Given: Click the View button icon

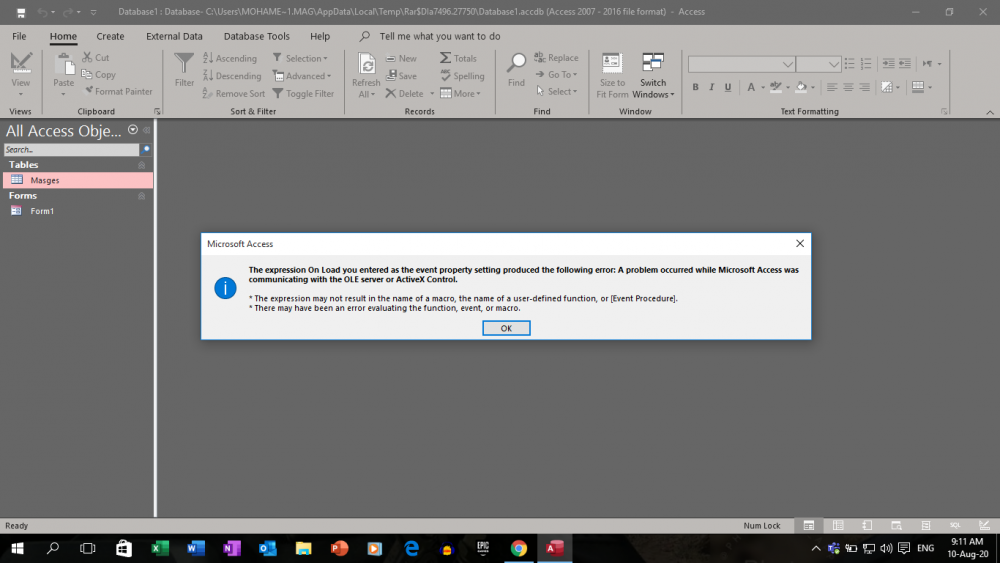Looking at the screenshot, I should tap(20, 63).
